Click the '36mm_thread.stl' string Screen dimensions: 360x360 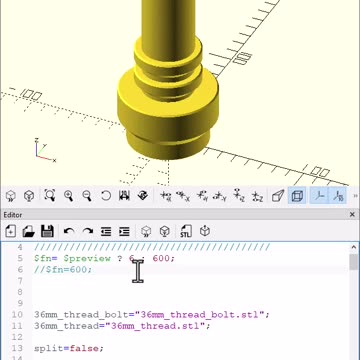pos(155,326)
